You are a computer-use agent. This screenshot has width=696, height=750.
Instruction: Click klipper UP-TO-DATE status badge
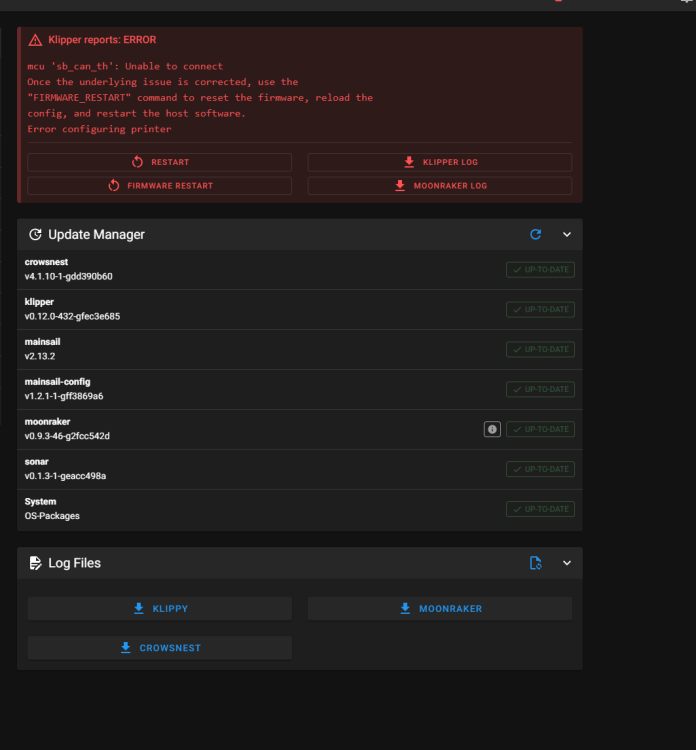(x=541, y=309)
